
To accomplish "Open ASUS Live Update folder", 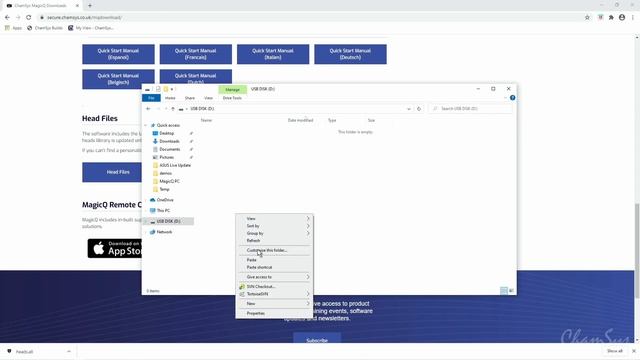I will click(175, 165).
